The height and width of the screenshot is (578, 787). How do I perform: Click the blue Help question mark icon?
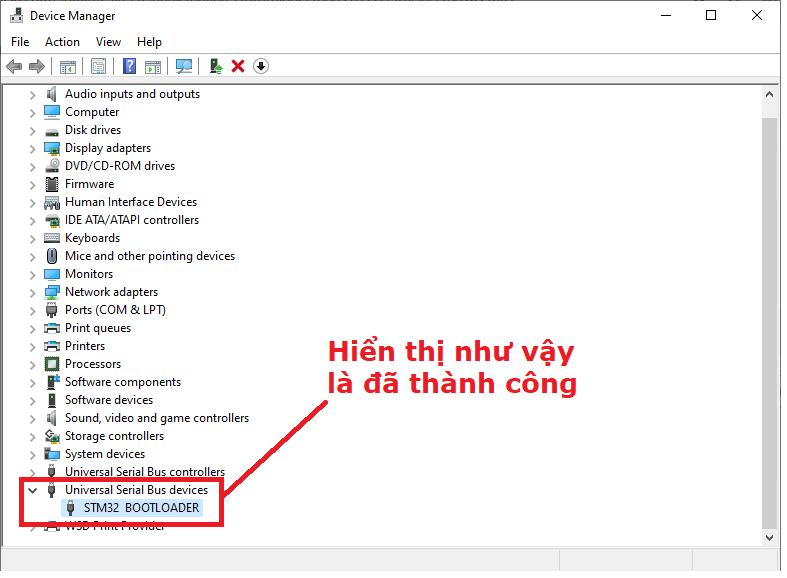coord(129,67)
